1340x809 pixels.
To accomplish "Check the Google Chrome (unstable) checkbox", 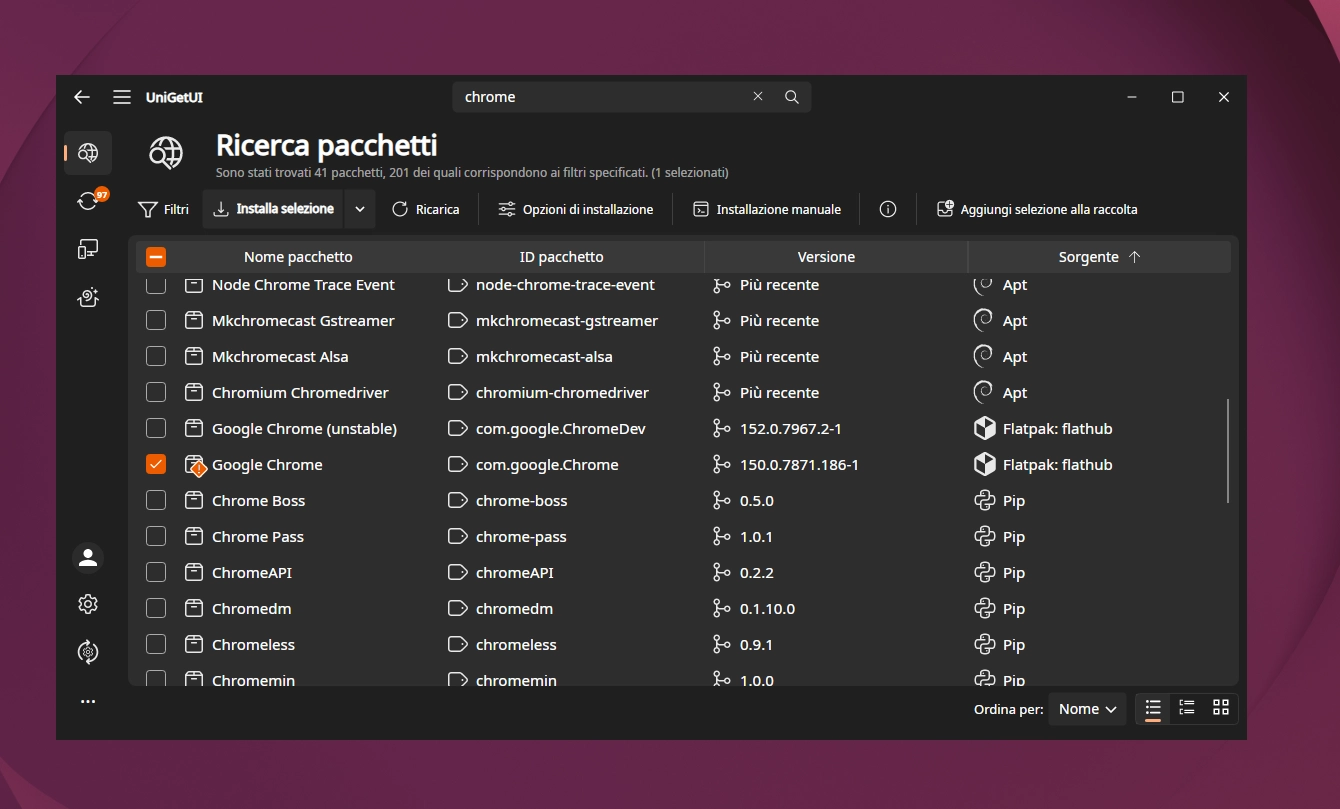I will click(x=156, y=429).
